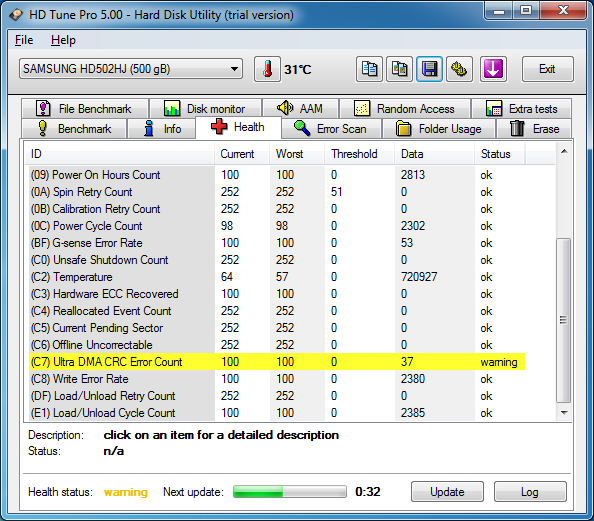
Task: Click the scrollbar up arrow in attribute list
Action: pyautogui.click(x=564, y=152)
